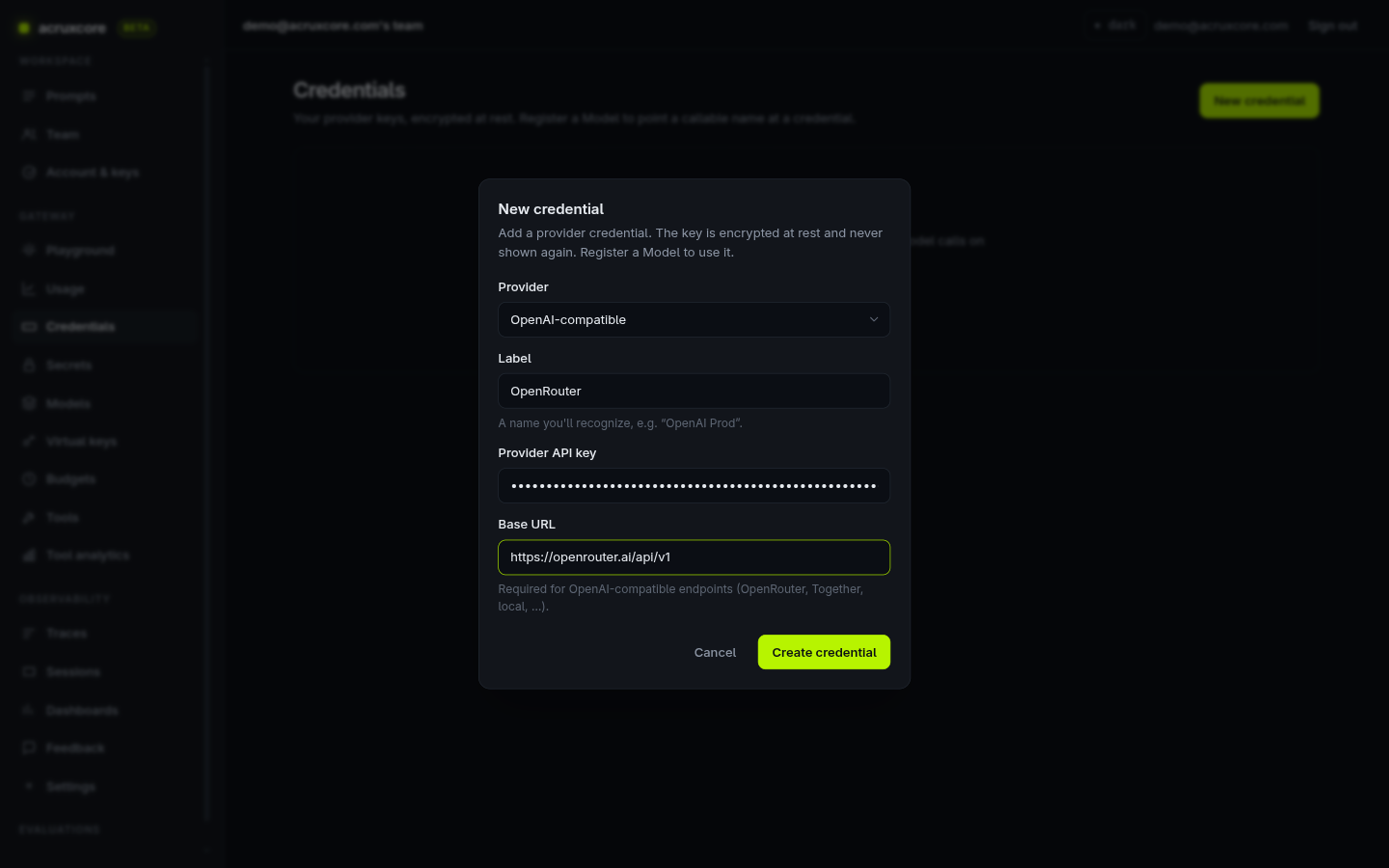The height and width of the screenshot is (868, 1389).
Task: Open Settings in the sidebar
Action: (106, 787)
